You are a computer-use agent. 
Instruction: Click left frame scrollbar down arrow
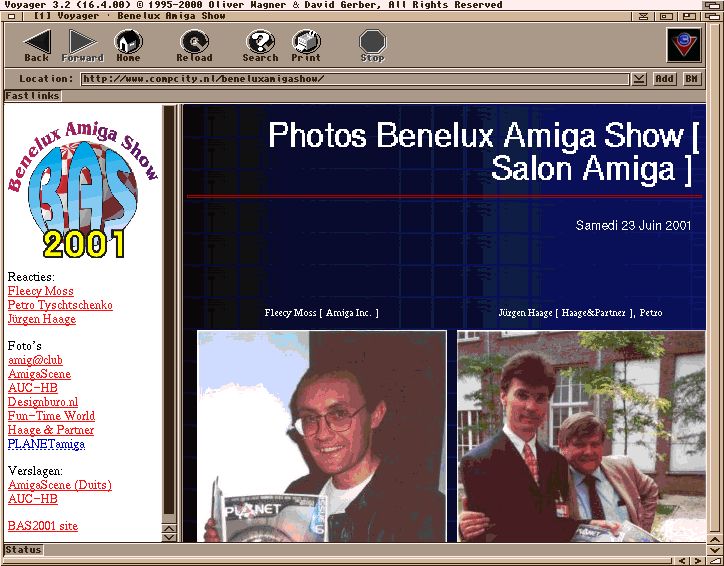[x=169, y=537]
